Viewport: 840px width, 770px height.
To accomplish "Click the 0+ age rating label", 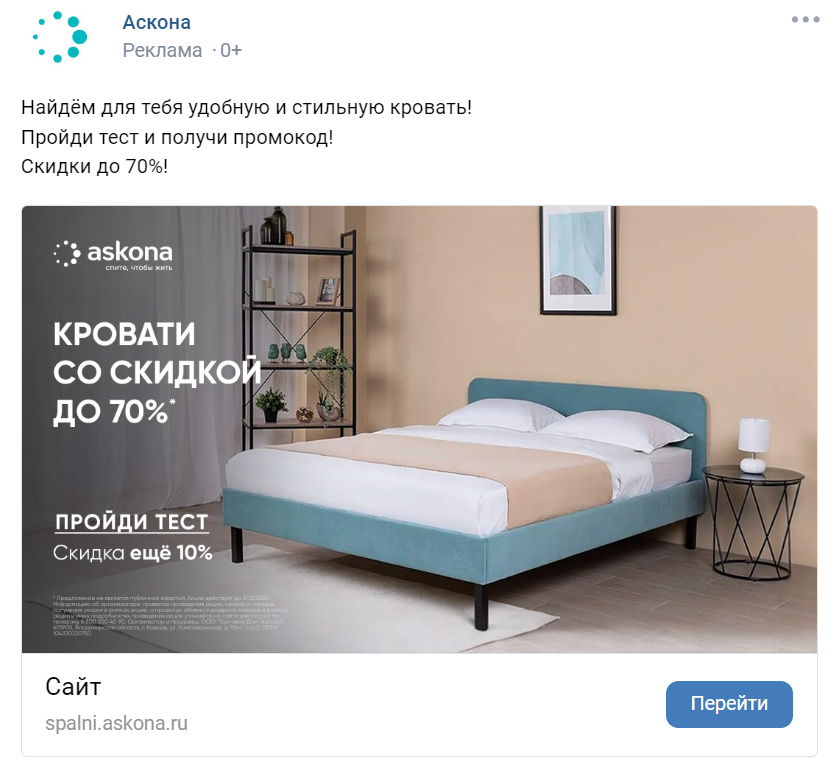I will point(231,50).
